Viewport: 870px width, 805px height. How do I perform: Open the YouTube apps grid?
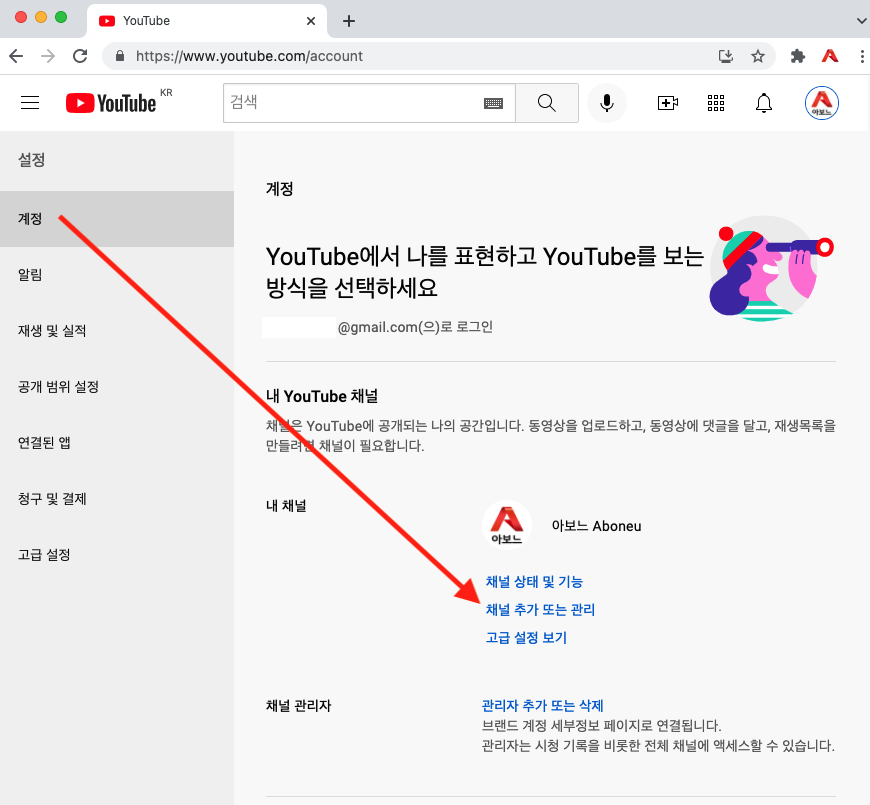(716, 103)
